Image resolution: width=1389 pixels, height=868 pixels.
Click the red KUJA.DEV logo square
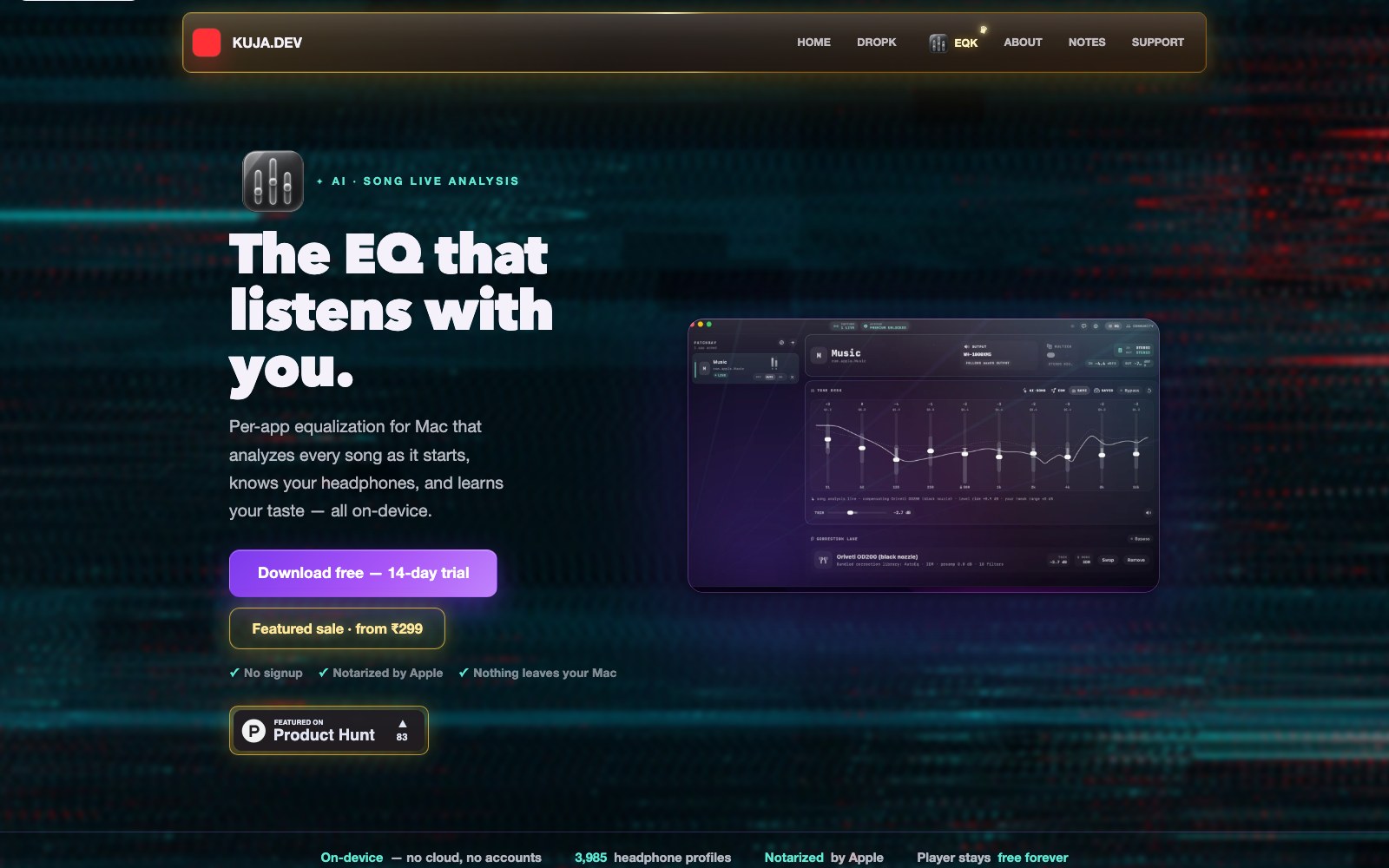tap(206, 43)
